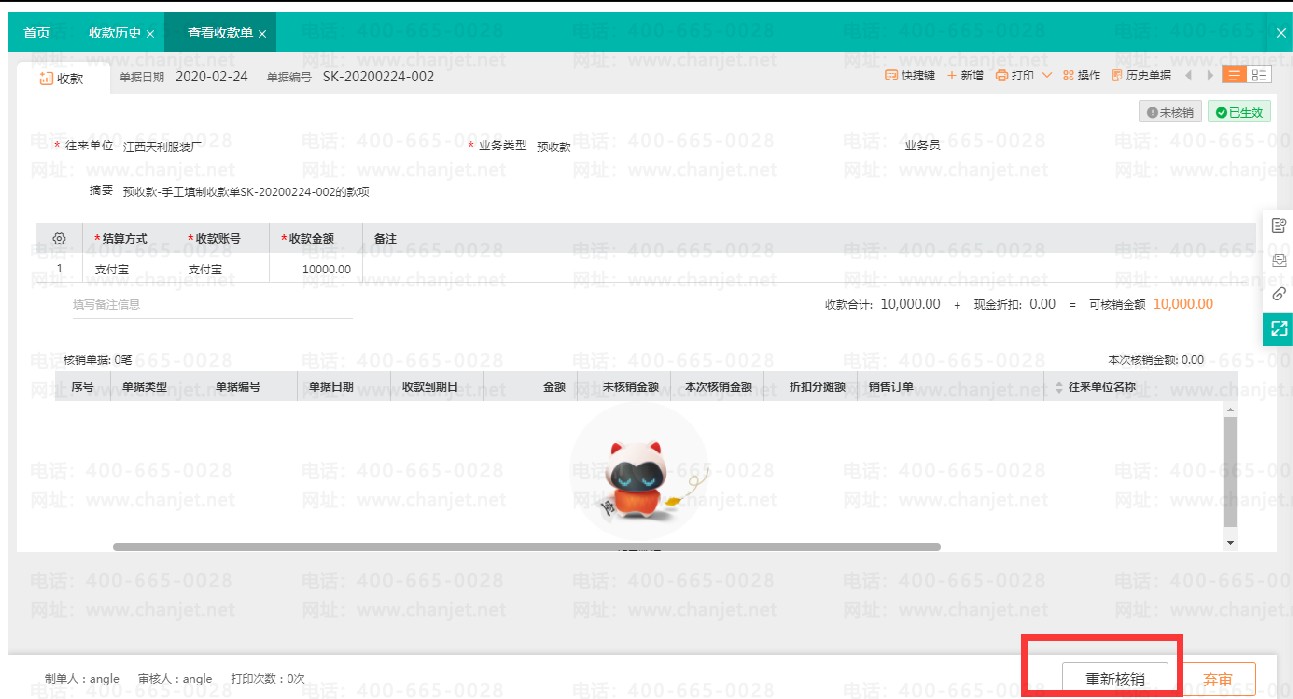This screenshot has width=1293, height=699.
Task: Click the 弃审 button
Action: [x=1218, y=679]
